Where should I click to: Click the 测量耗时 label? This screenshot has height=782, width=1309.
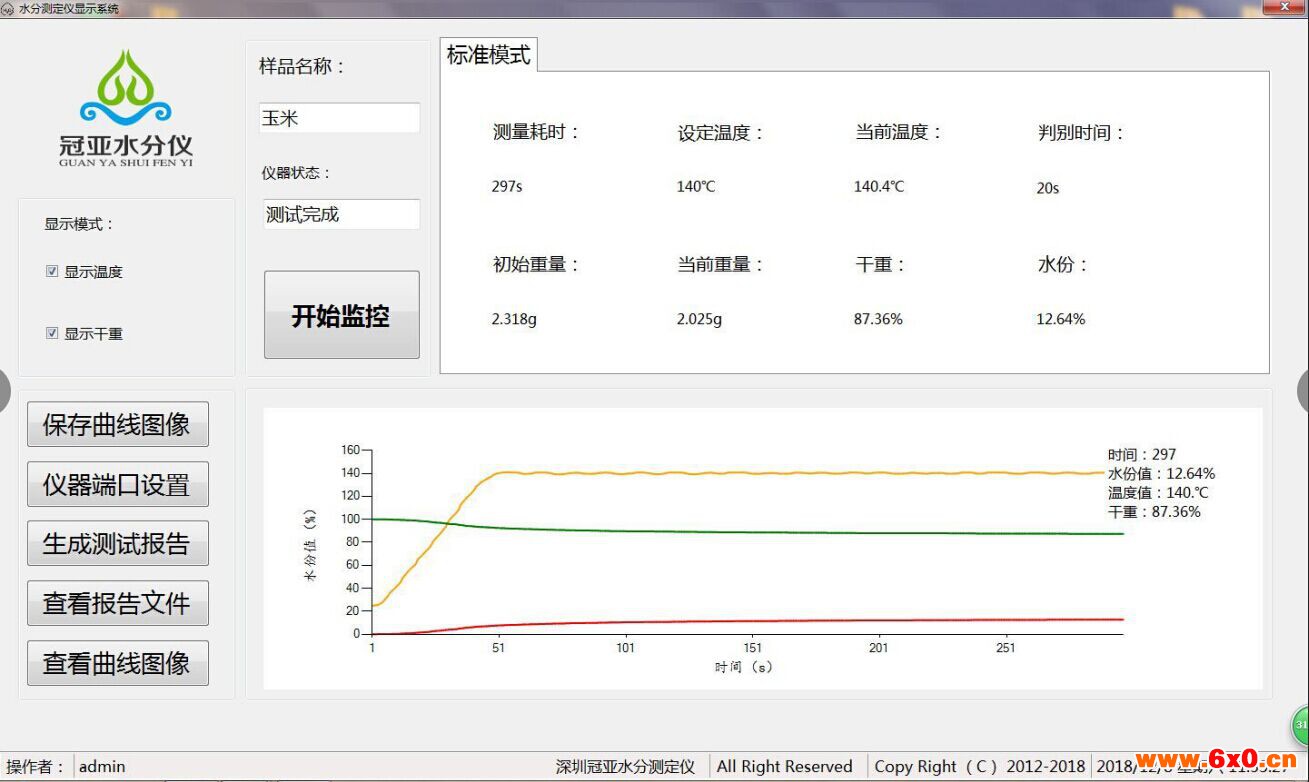tap(536, 132)
